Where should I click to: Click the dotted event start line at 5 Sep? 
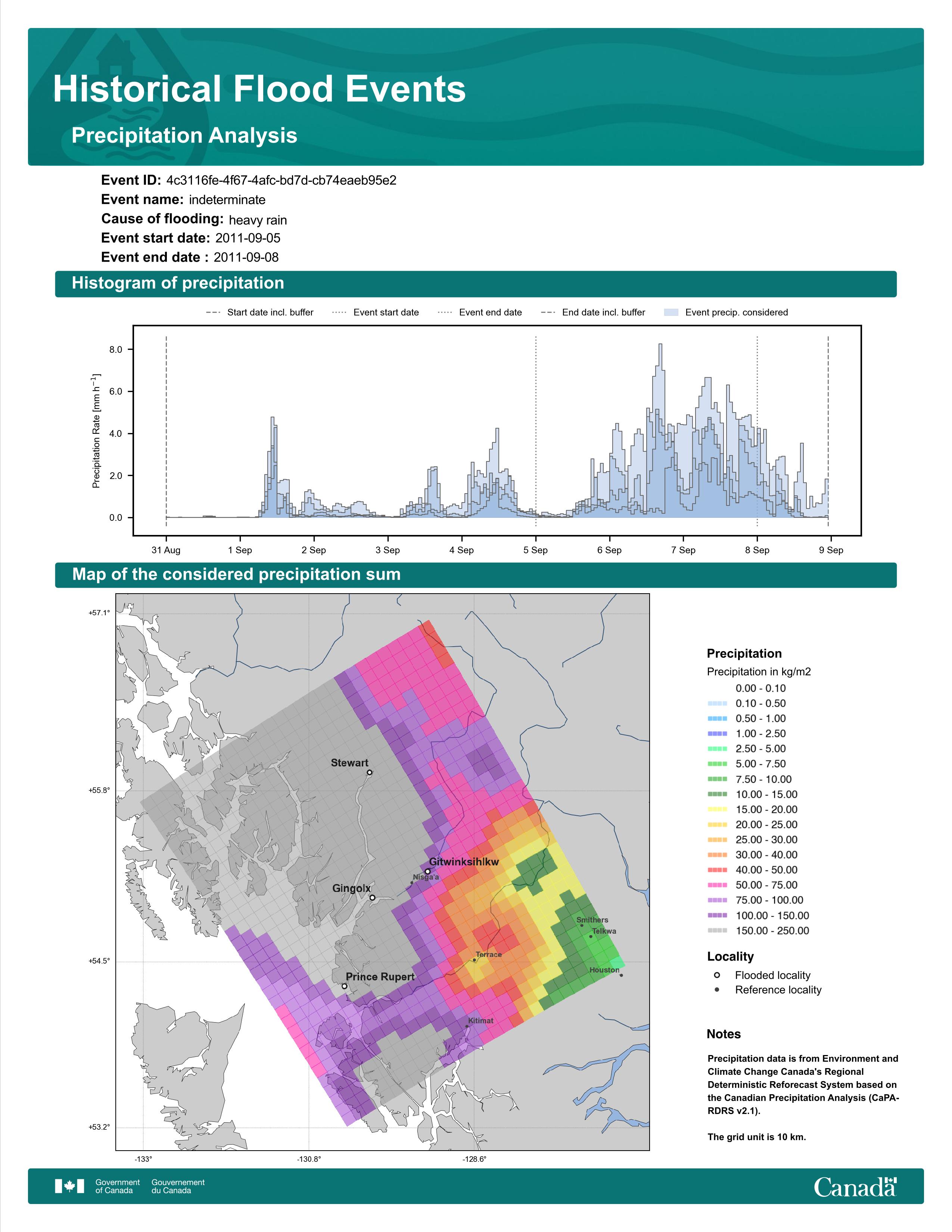click(x=536, y=431)
